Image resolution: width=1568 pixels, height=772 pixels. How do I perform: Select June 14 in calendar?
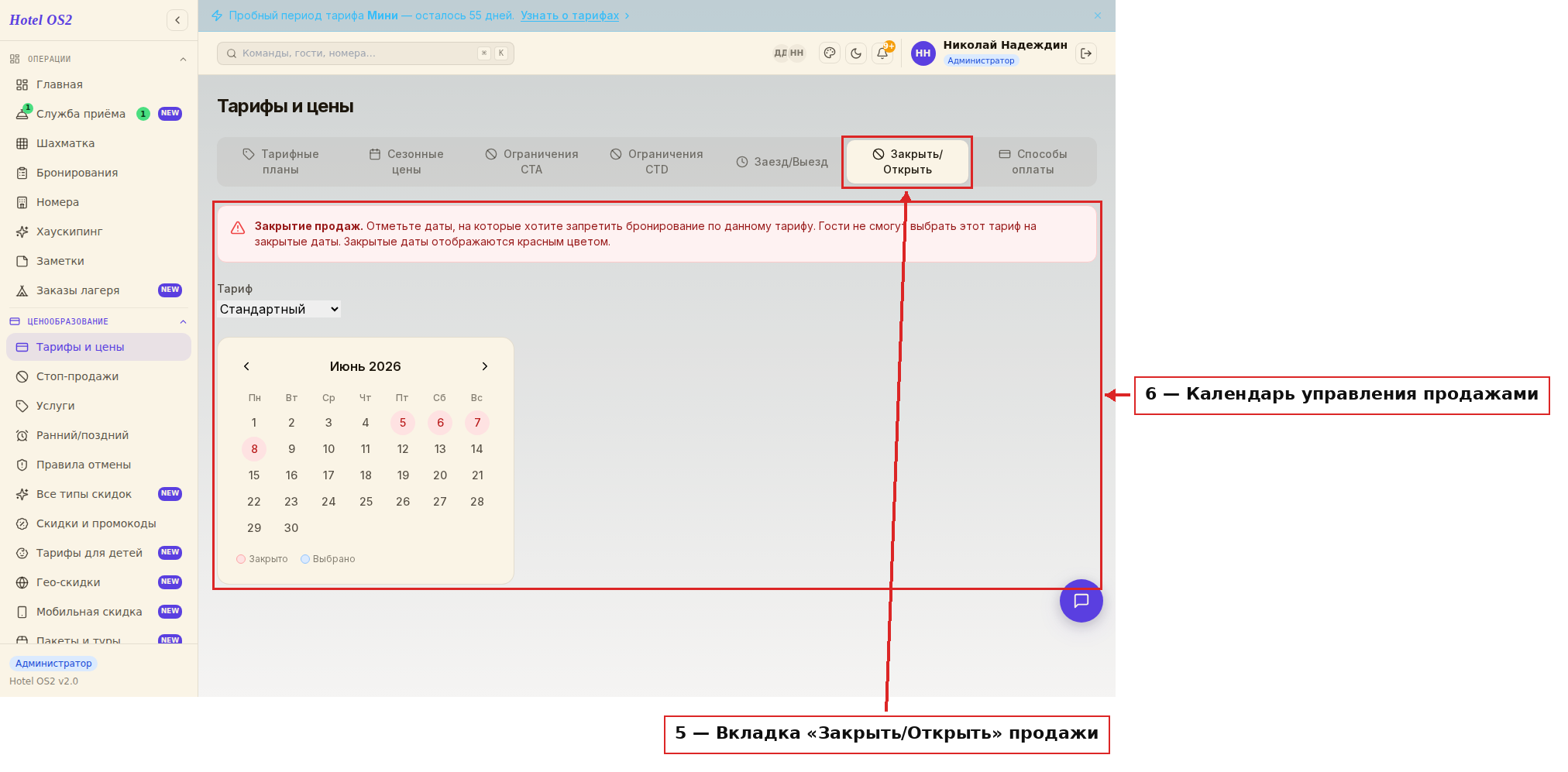477,449
